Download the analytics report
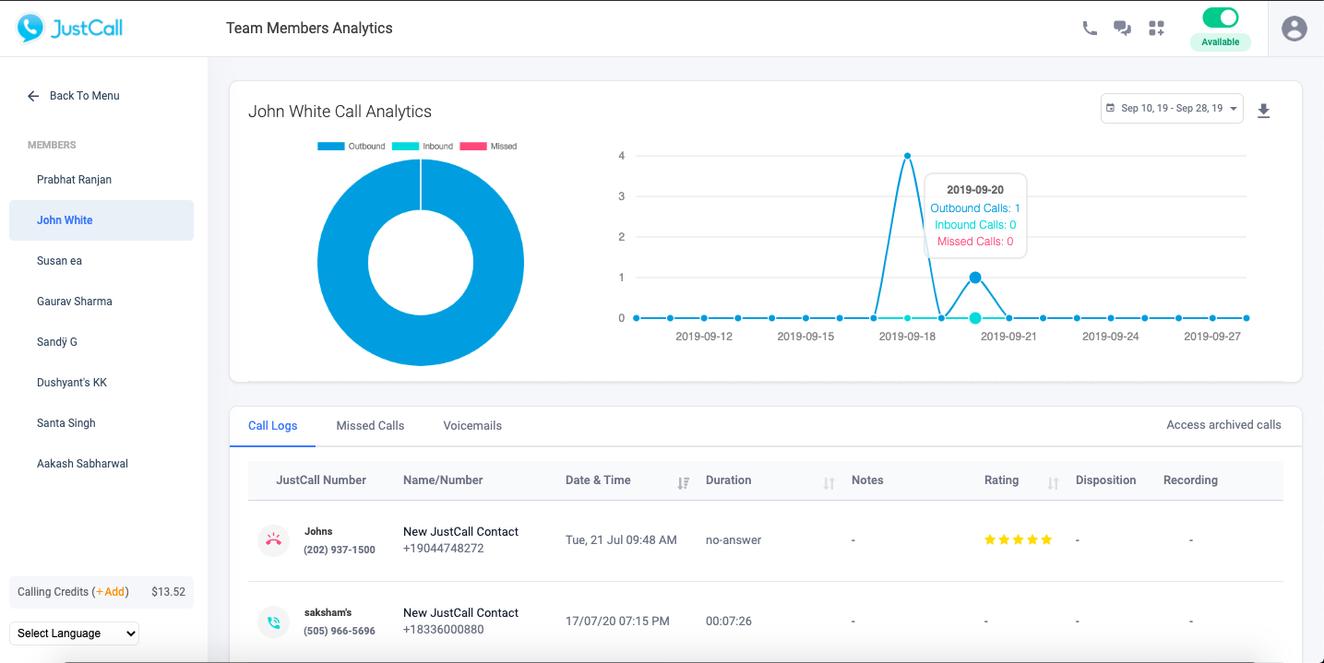 [x=1264, y=110]
